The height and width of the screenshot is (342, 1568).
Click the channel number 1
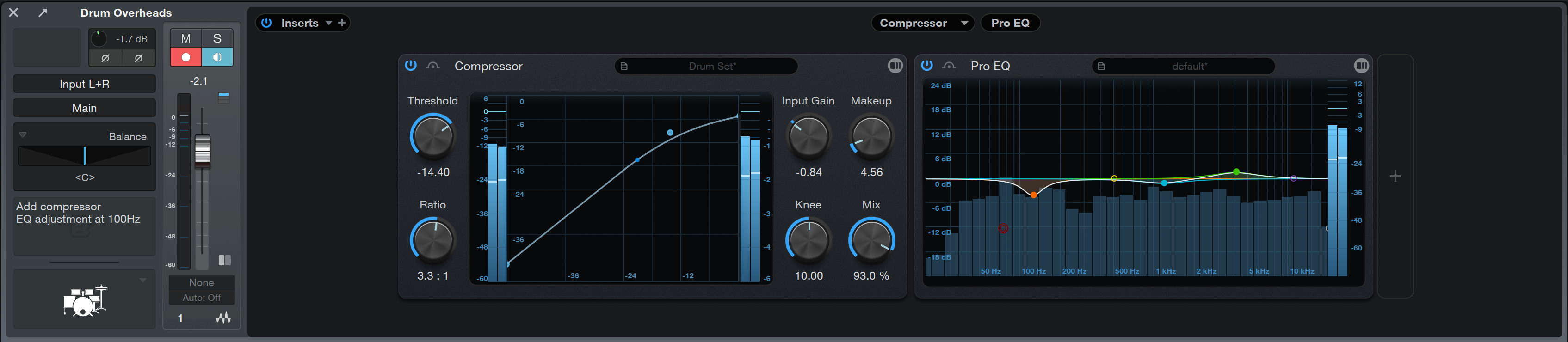(x=180, y=318)
